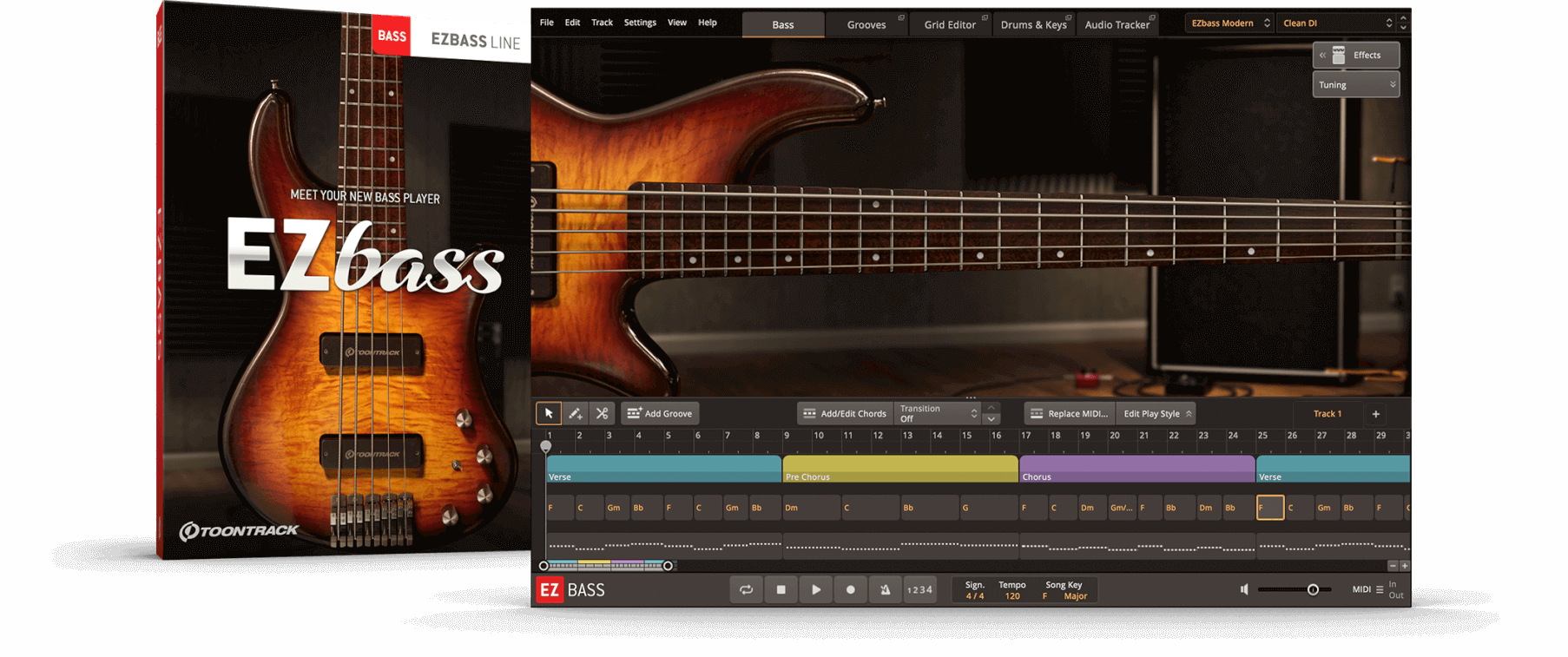Select the pencil draw tool

[x=575, y=414]
